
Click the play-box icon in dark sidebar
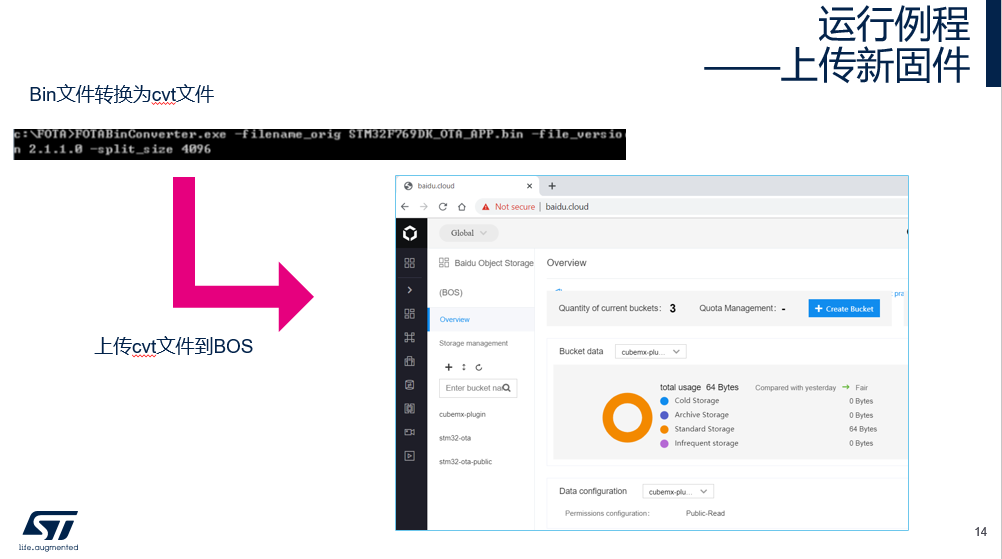[410, 456]
